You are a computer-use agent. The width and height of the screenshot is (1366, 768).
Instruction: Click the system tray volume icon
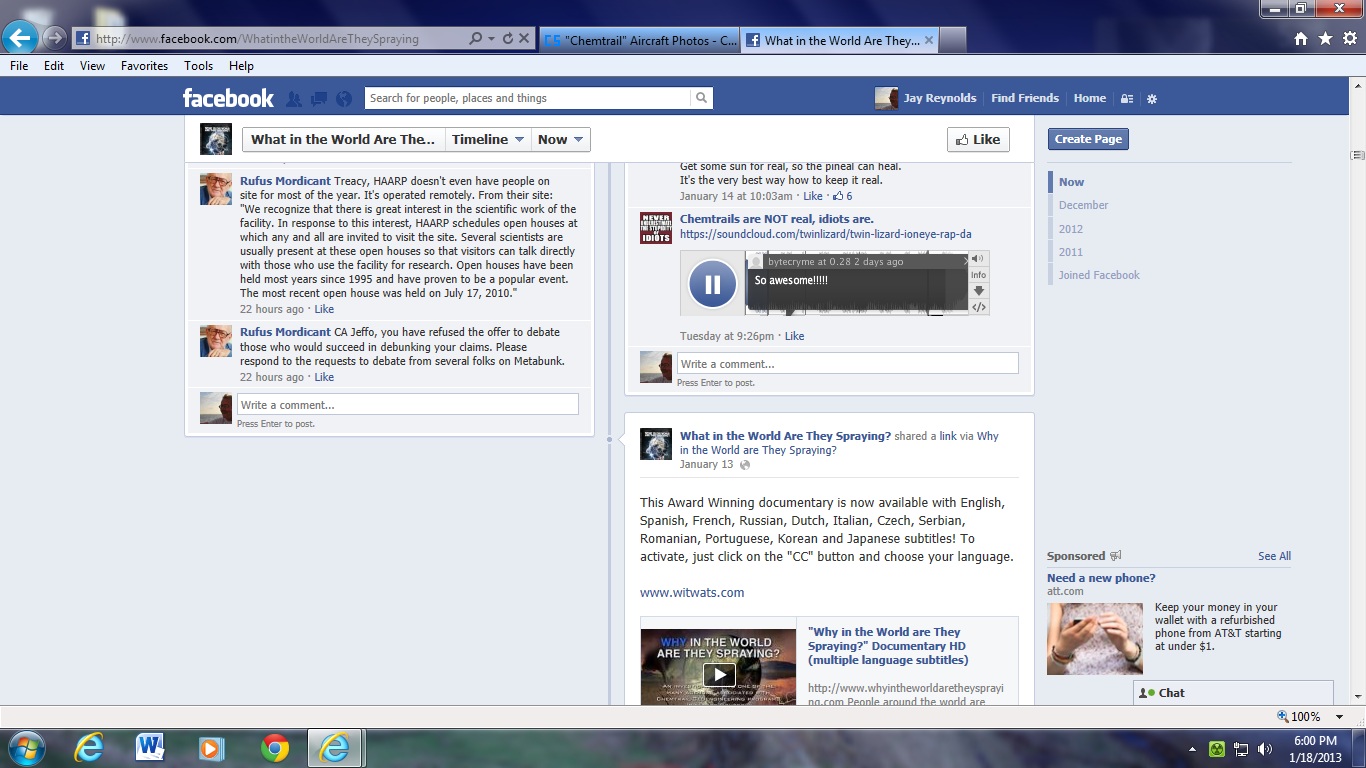coord(1265,748)
